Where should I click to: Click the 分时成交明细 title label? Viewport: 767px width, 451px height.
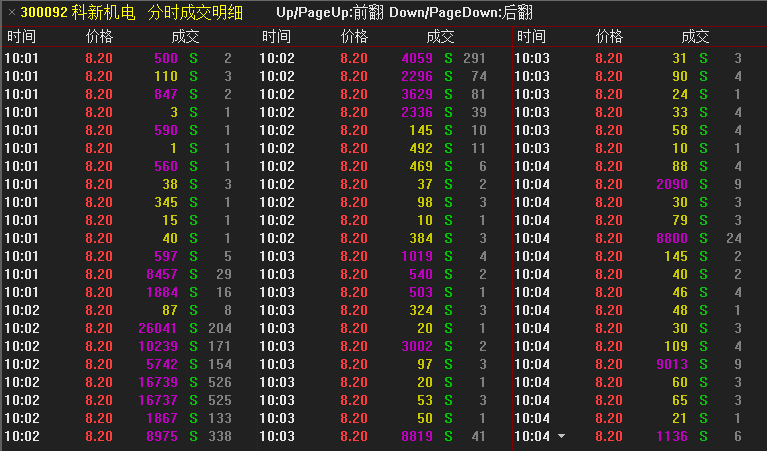point(196,13)
